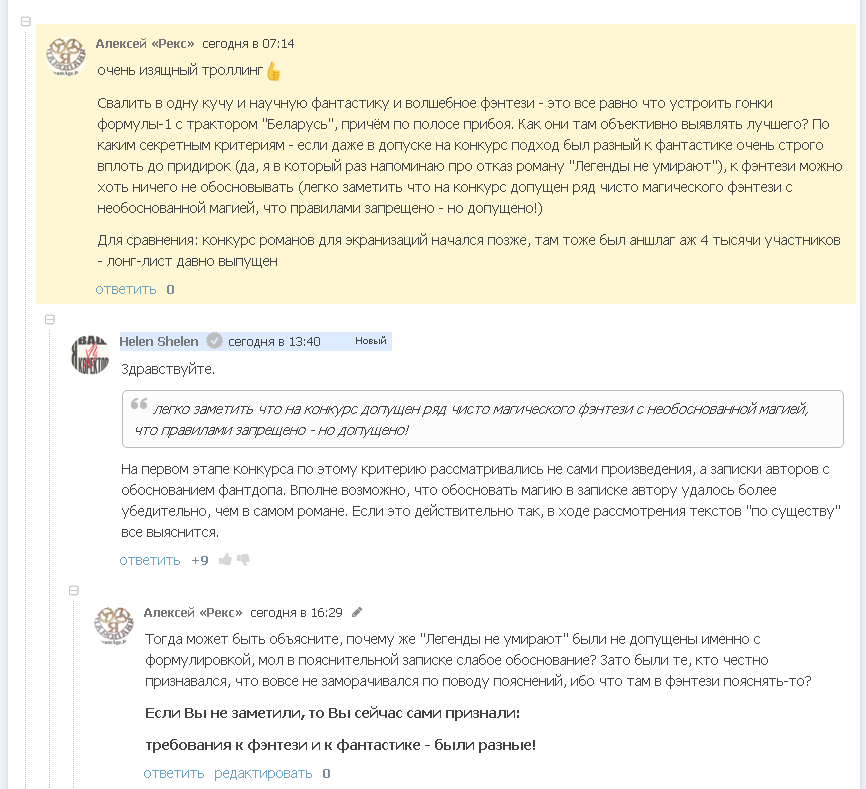Click pencil edit icon beside 16:29 timestamp
The width and height of the screenshot is (866, 789).
pos(357,612)
